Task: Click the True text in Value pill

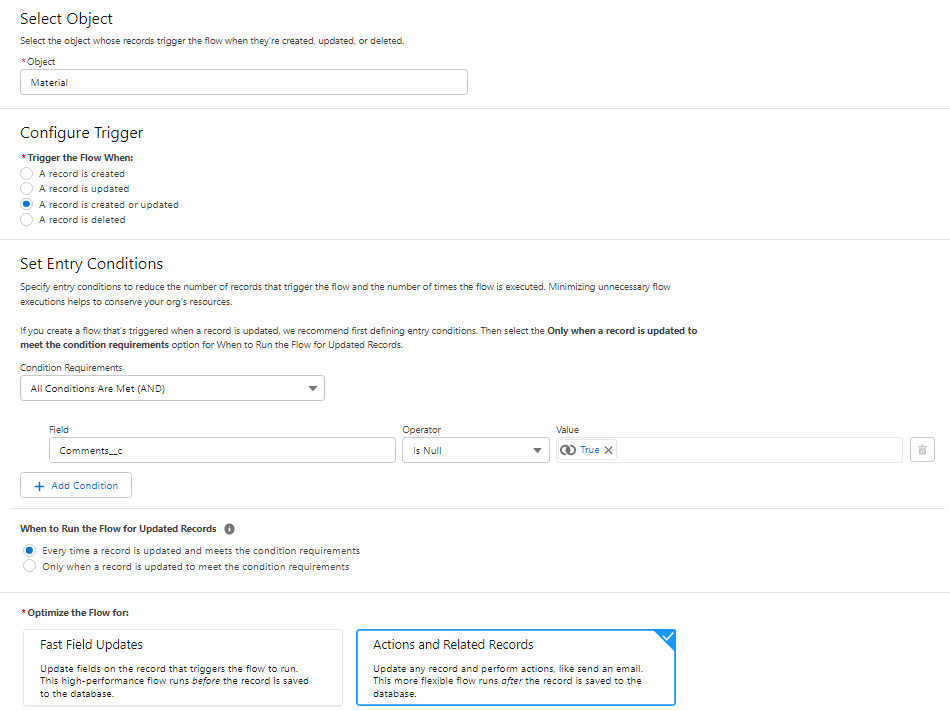Action: pos(590,450)
